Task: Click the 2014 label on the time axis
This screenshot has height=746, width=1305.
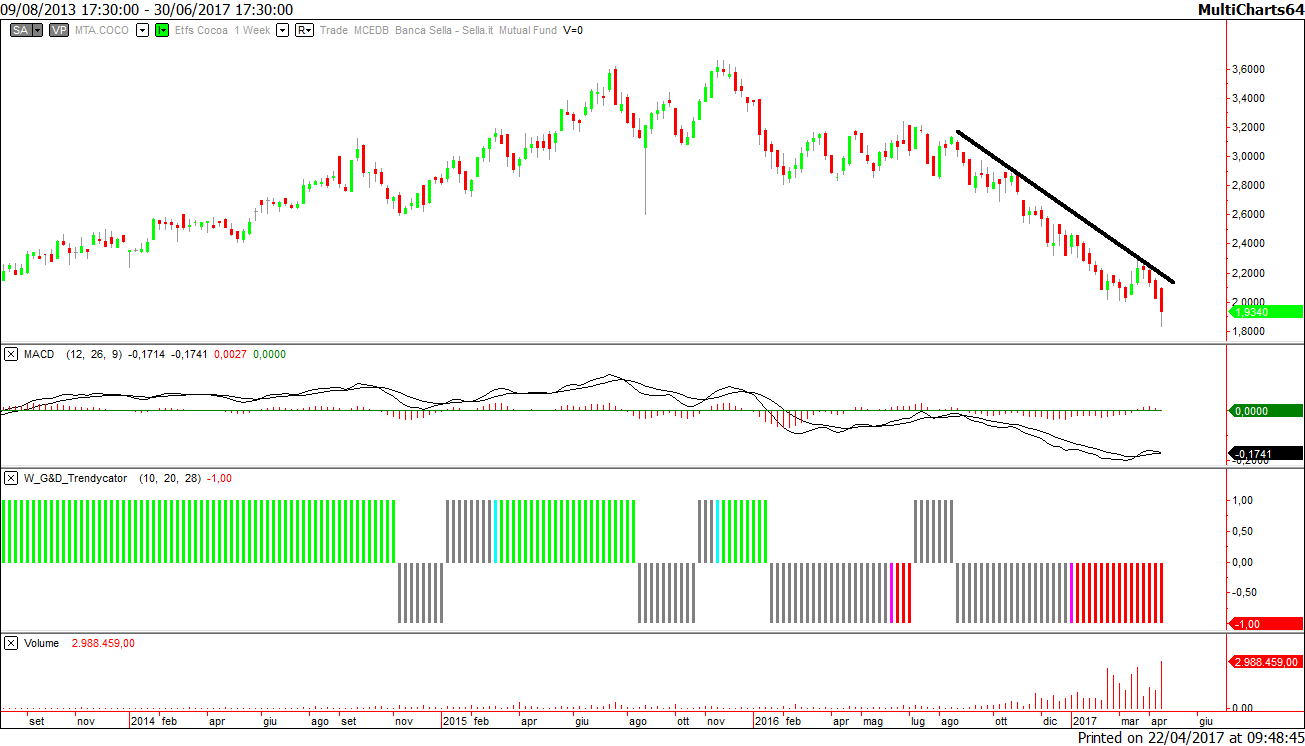Action: (x=143, y=720)
